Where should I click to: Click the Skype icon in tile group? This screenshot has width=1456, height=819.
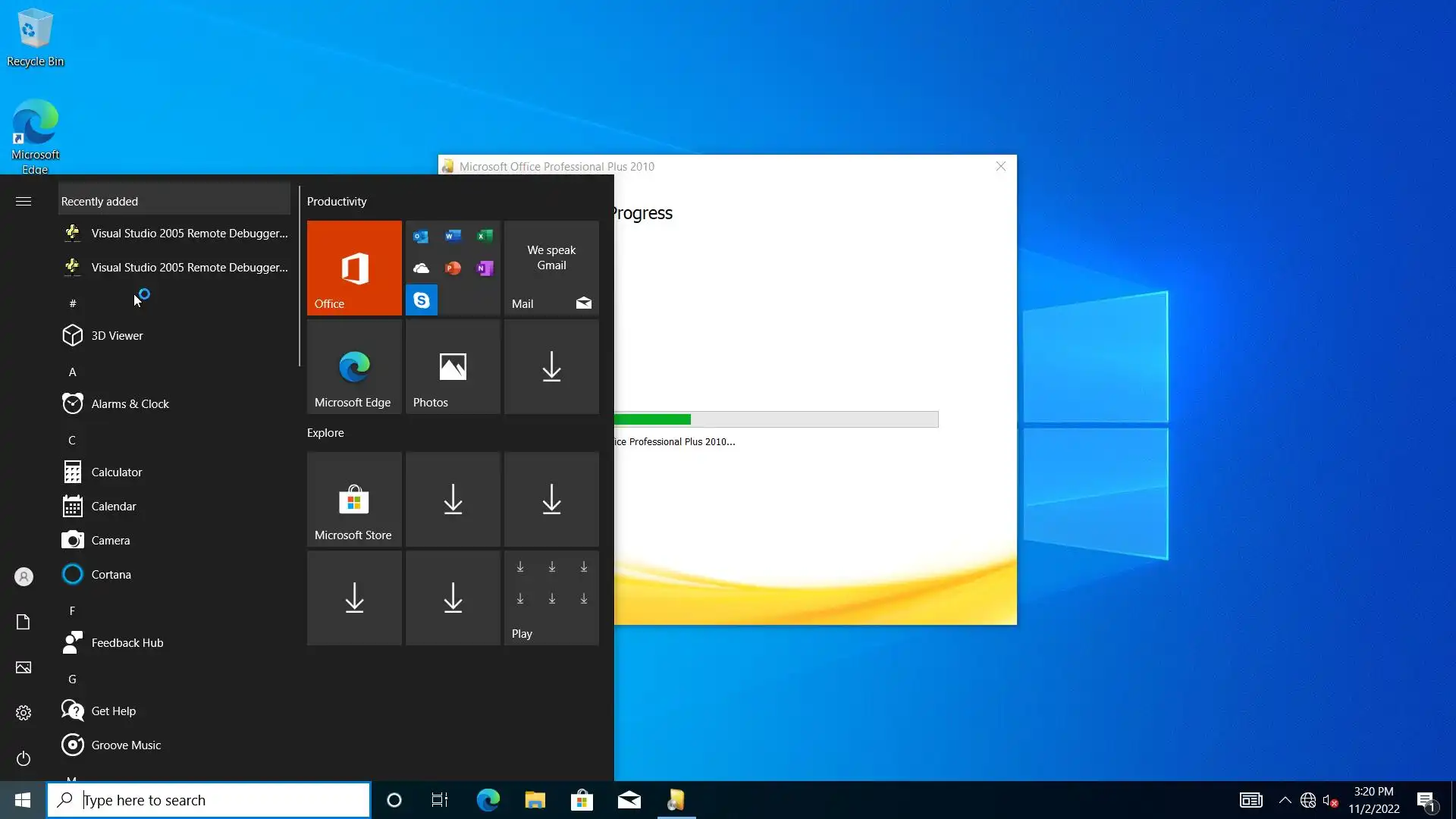tap(421, 300)
